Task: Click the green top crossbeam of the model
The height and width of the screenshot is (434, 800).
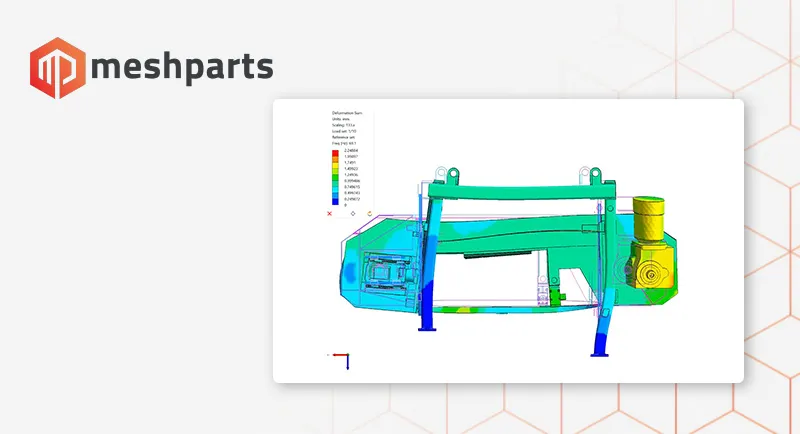Action: click(521, 191)
